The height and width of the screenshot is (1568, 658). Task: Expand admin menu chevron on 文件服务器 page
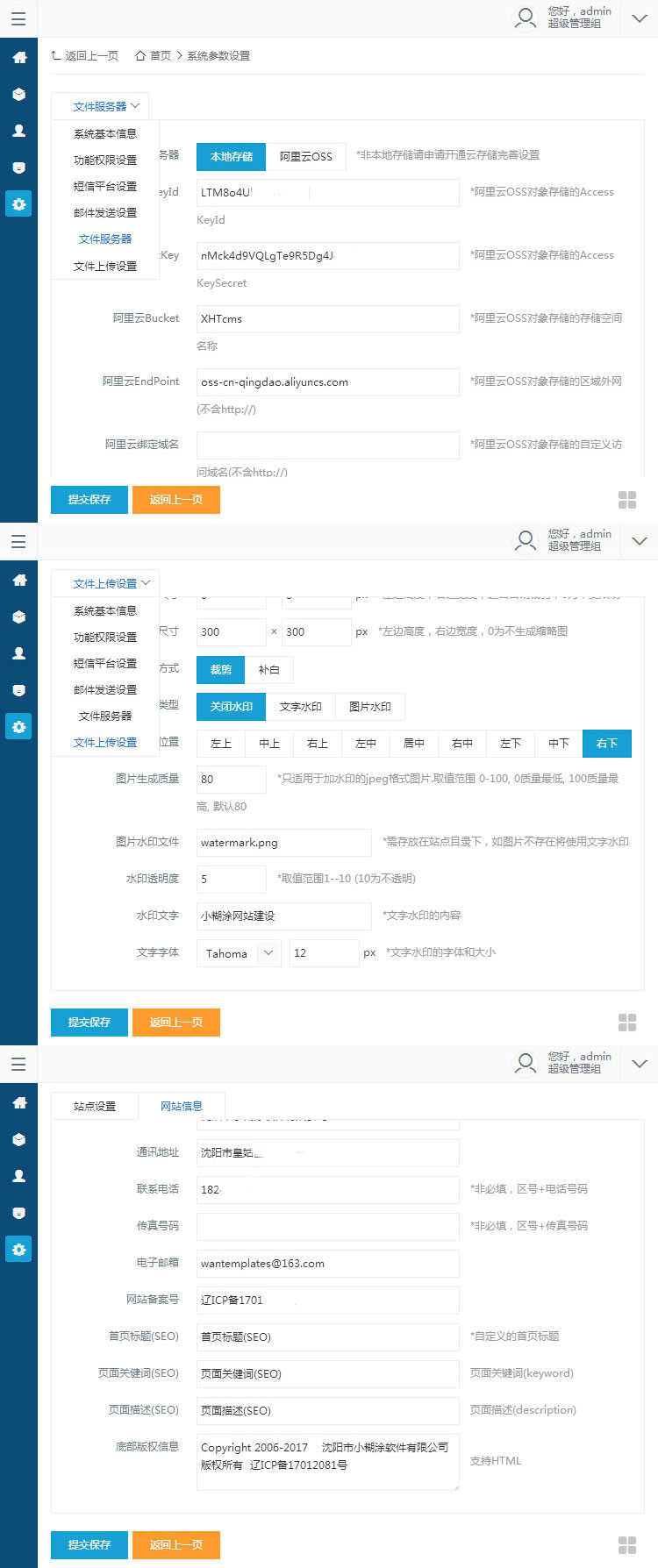pos(640,18)
